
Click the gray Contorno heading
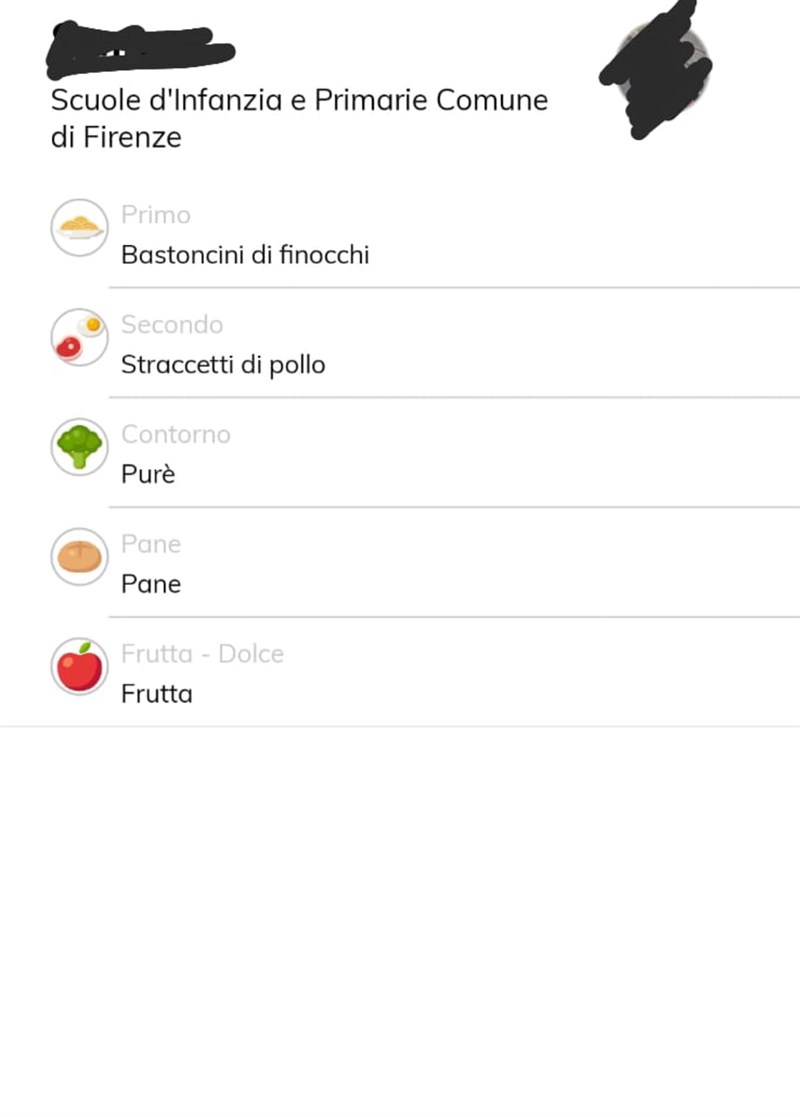coord(175,435)
